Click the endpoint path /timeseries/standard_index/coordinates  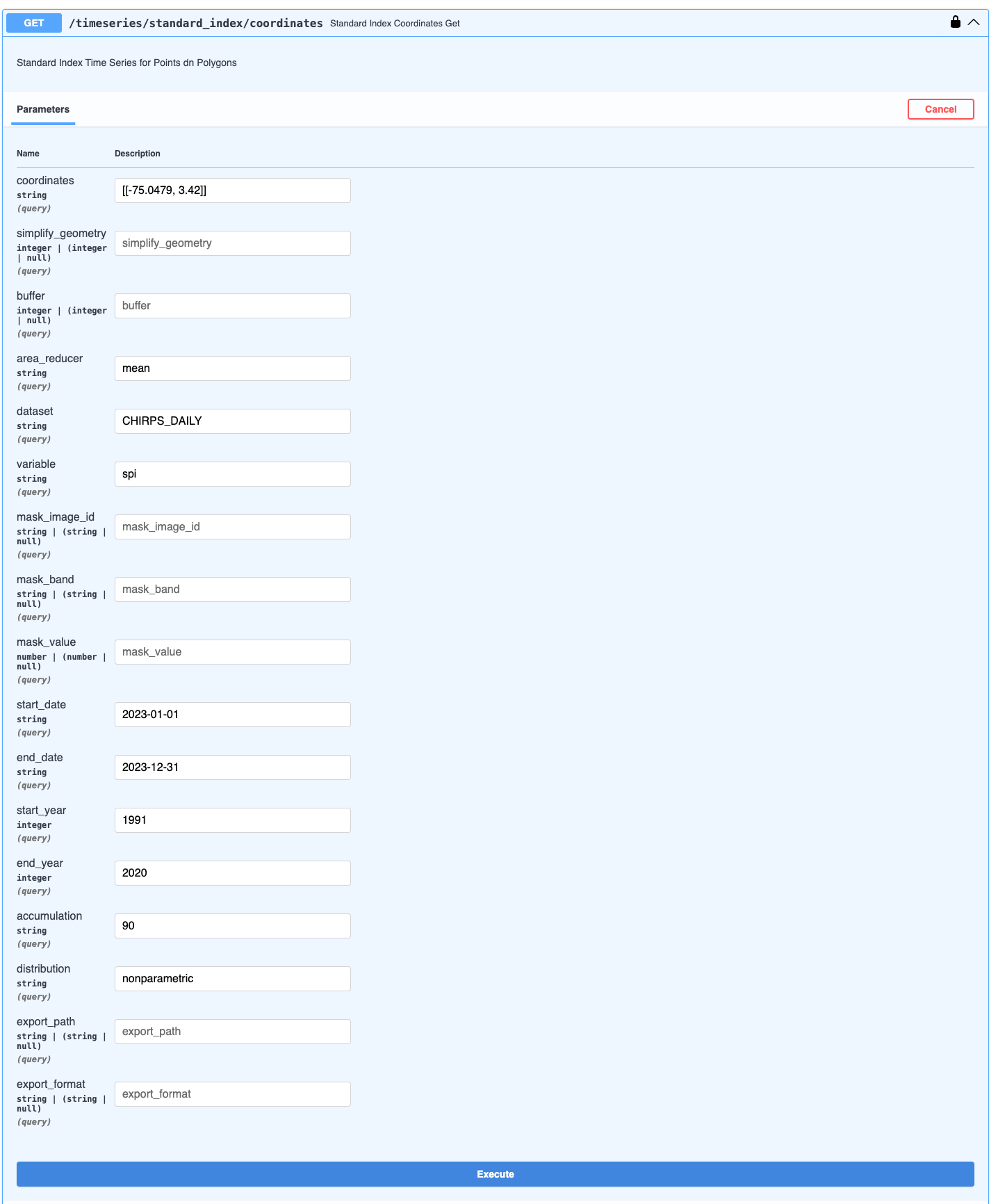click(x=195, y=23)
